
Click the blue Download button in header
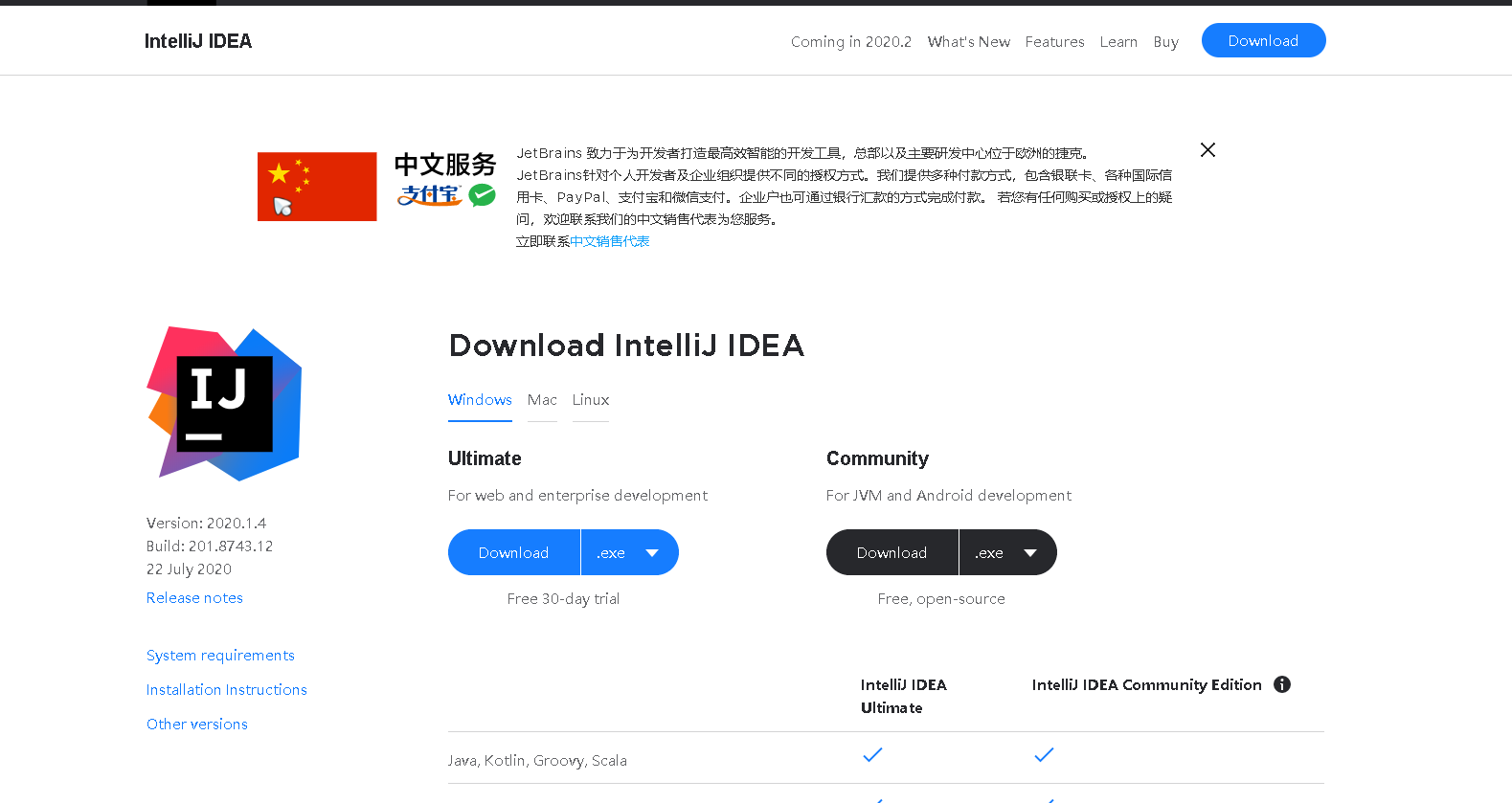click(x=1264, y=40)
